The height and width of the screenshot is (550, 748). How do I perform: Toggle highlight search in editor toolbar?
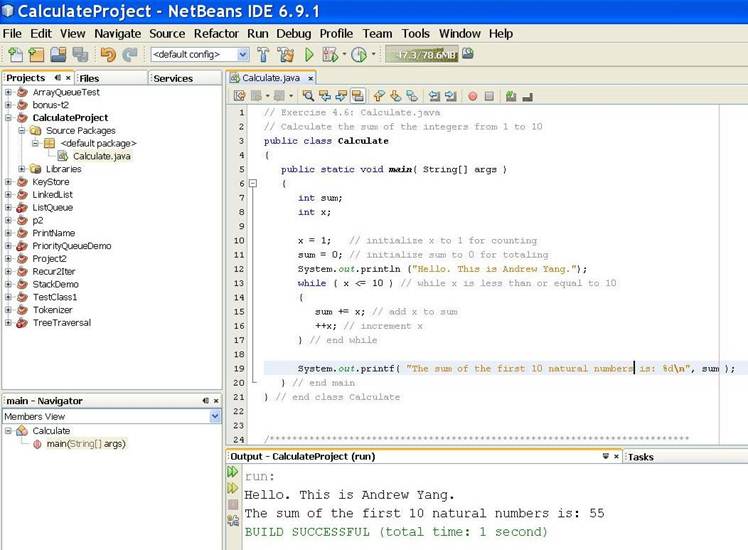357,96
